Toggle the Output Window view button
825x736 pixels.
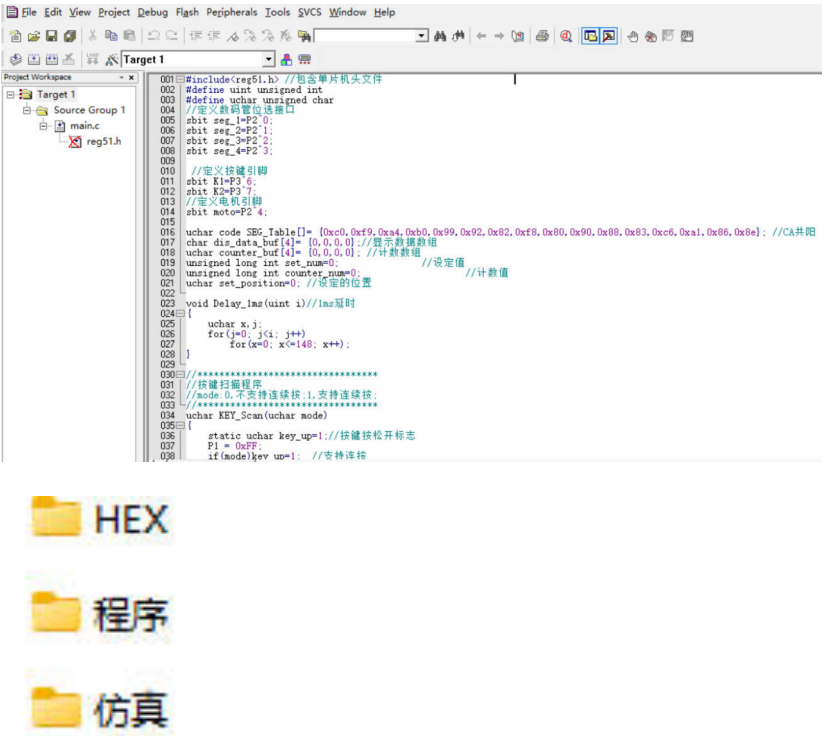pyautogui.click(x=608, y=36)
